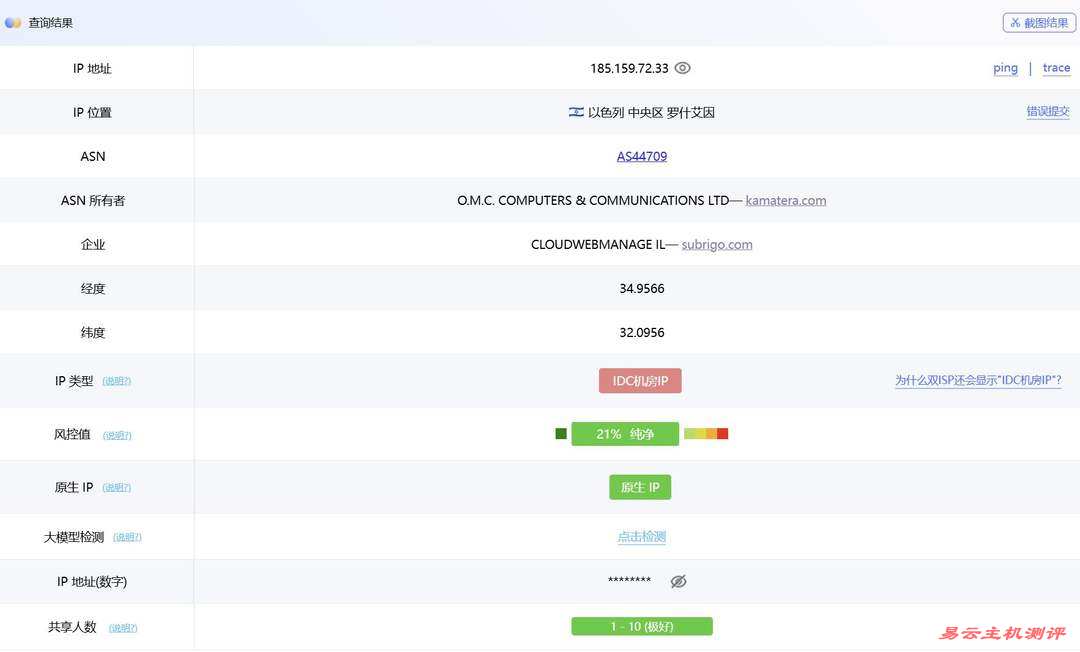Image resolution: width=1080 pixels, height=652 pixels.
Task: Click the 21% 纯净 risk badge
Action: point(625,434)
